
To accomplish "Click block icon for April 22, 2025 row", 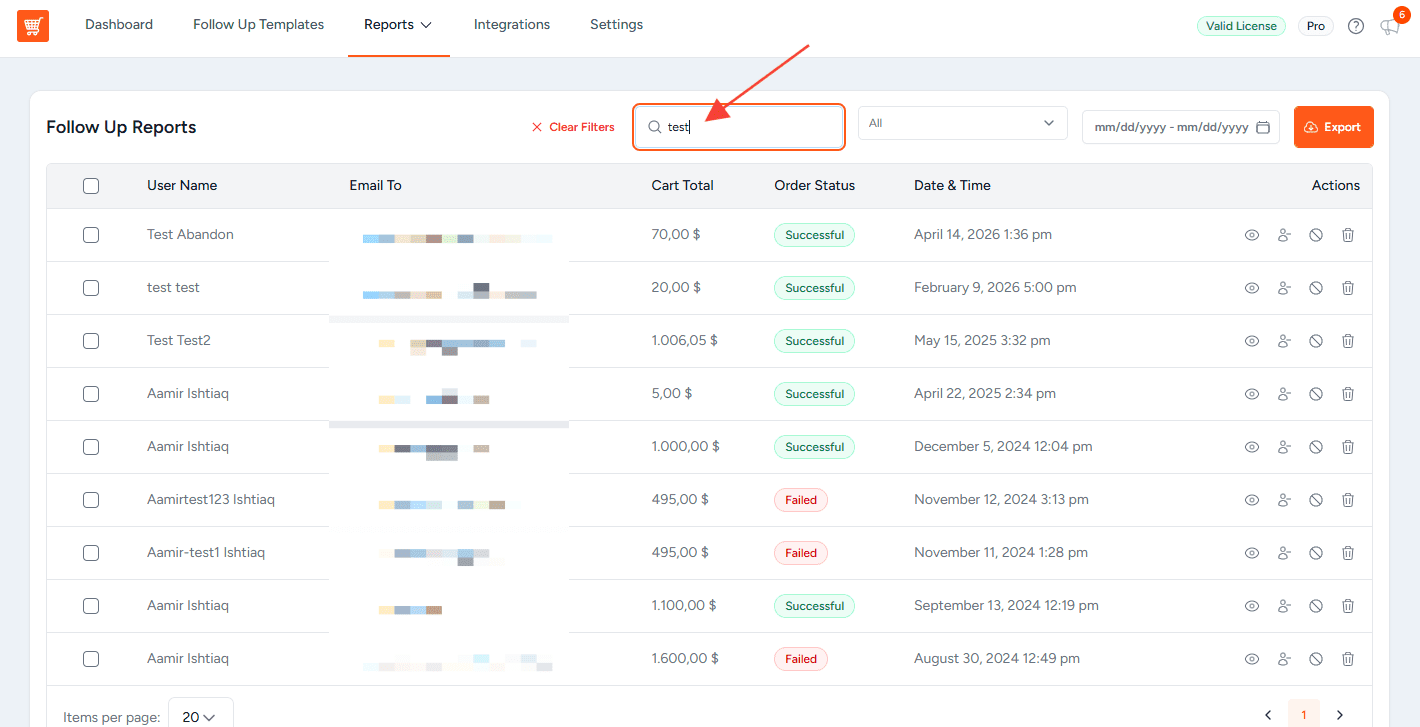I will [x=1316, y=394].
